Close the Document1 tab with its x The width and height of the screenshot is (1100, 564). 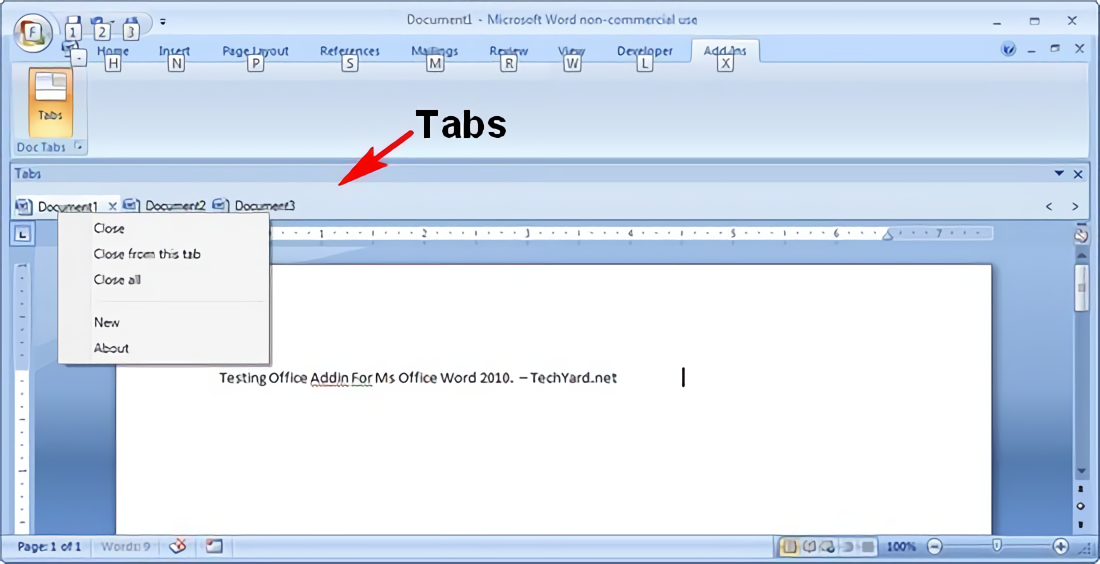pyautogui.click(x=112, y=206)
